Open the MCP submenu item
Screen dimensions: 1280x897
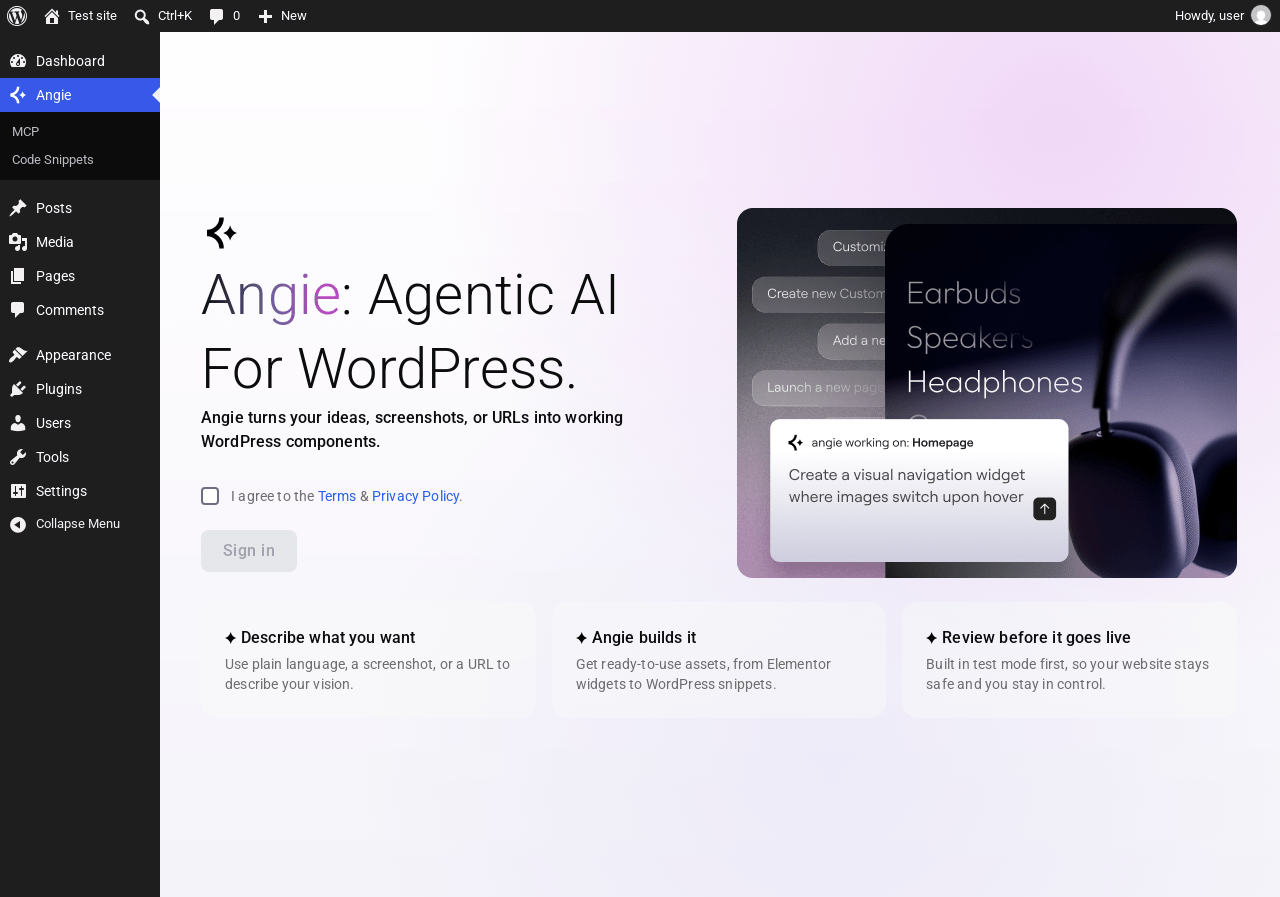coord(80,132)
